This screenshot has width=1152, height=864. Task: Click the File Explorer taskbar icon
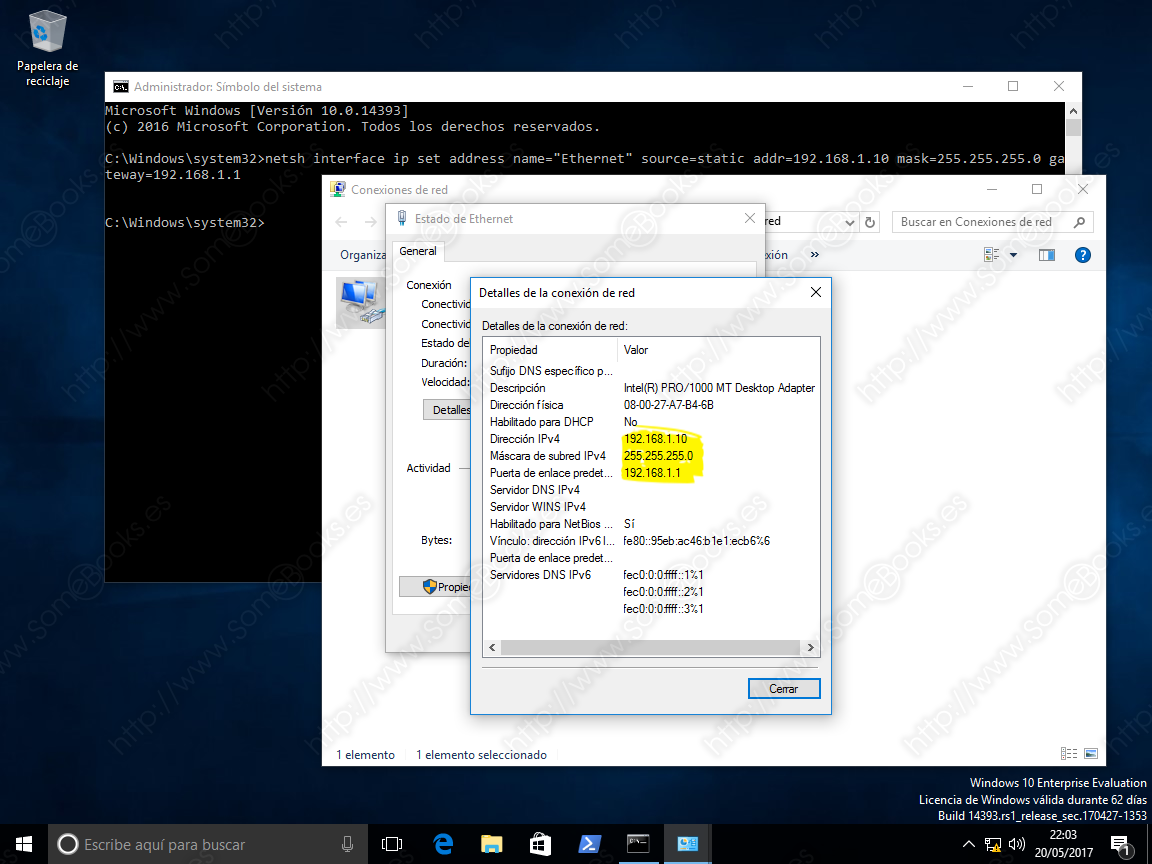click(x=491, y=845)
